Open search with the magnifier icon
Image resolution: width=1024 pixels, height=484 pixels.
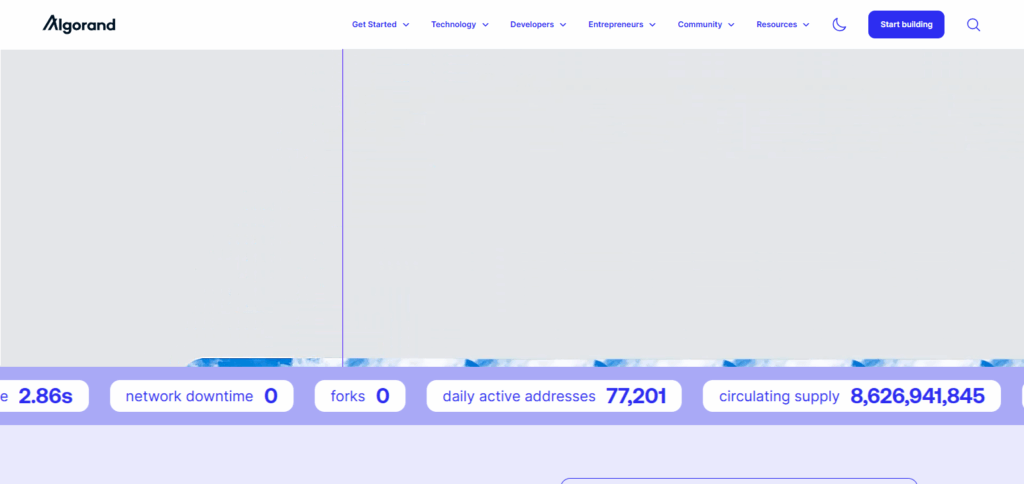pos(973,24)
